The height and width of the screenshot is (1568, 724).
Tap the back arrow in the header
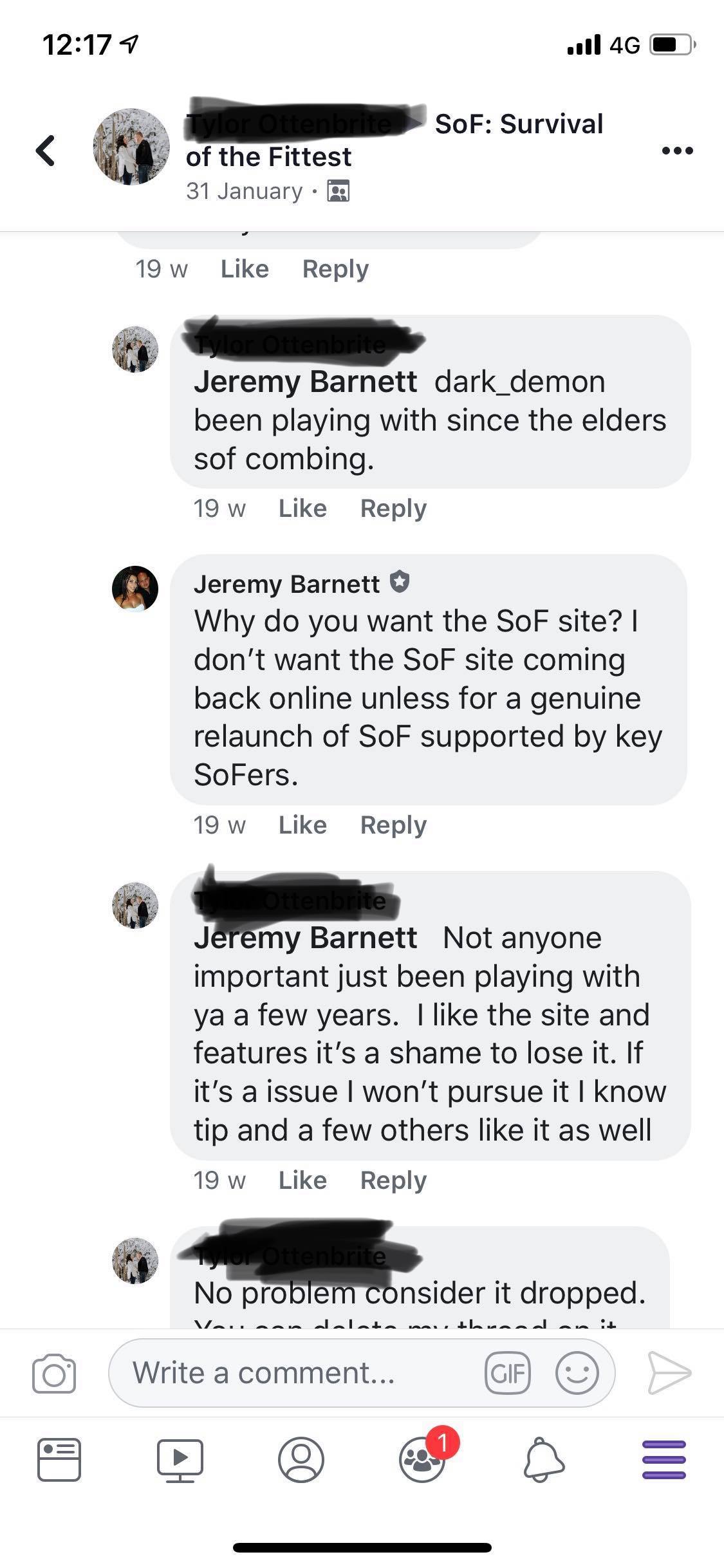(x=45, y=151)
